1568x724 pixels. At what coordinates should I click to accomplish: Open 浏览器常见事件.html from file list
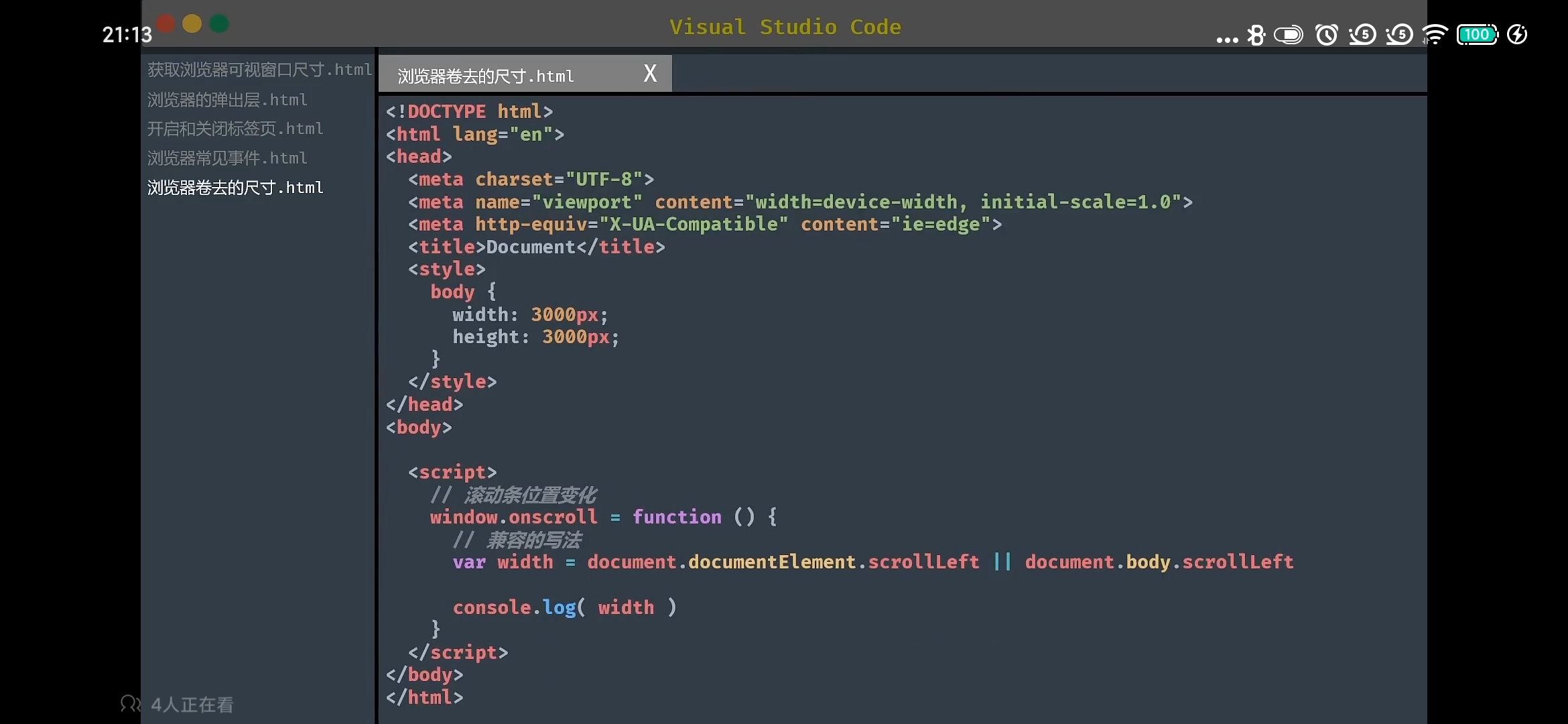click(227, 158)
